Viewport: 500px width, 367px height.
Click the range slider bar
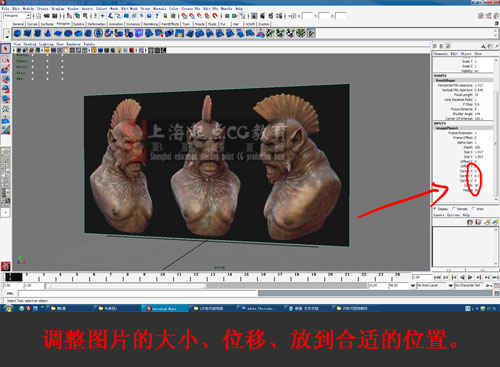[x=127, y=286]
